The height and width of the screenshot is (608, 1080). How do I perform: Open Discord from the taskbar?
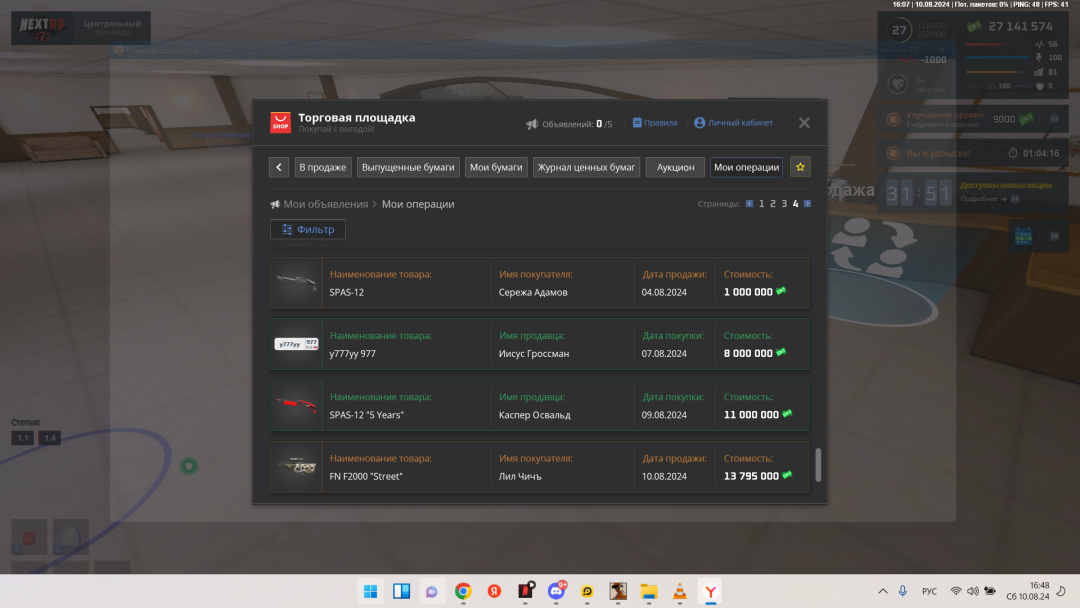(556, 591)
